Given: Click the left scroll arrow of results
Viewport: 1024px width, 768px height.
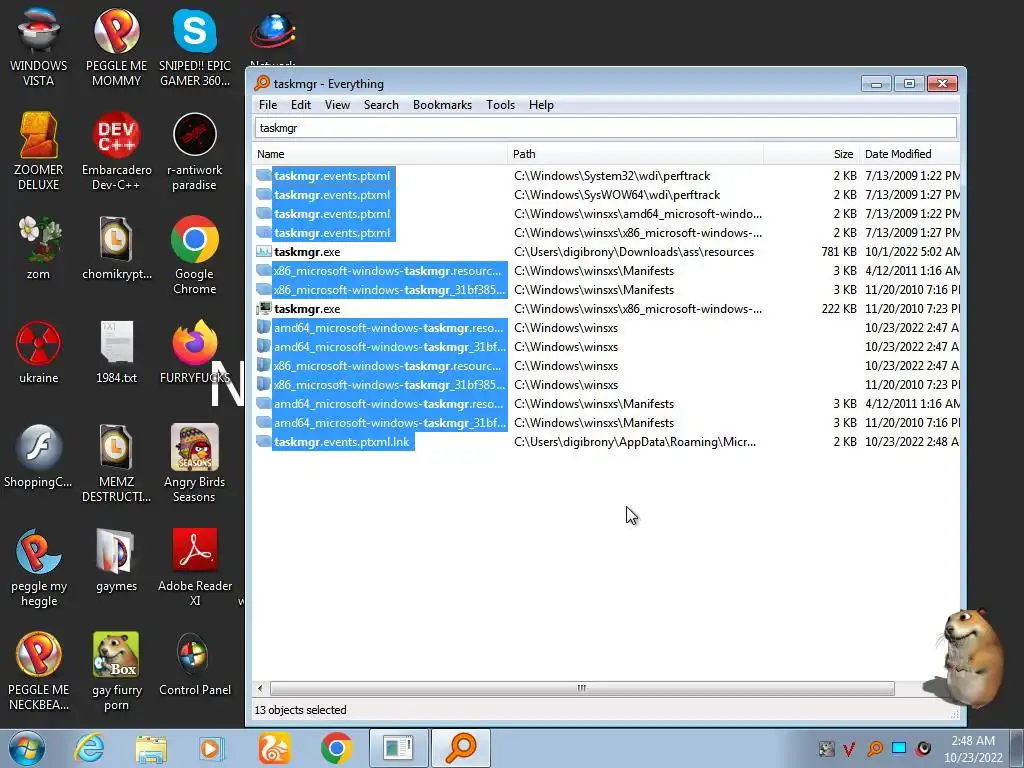Looking at the screenshot, I should (x=260, y=688).
